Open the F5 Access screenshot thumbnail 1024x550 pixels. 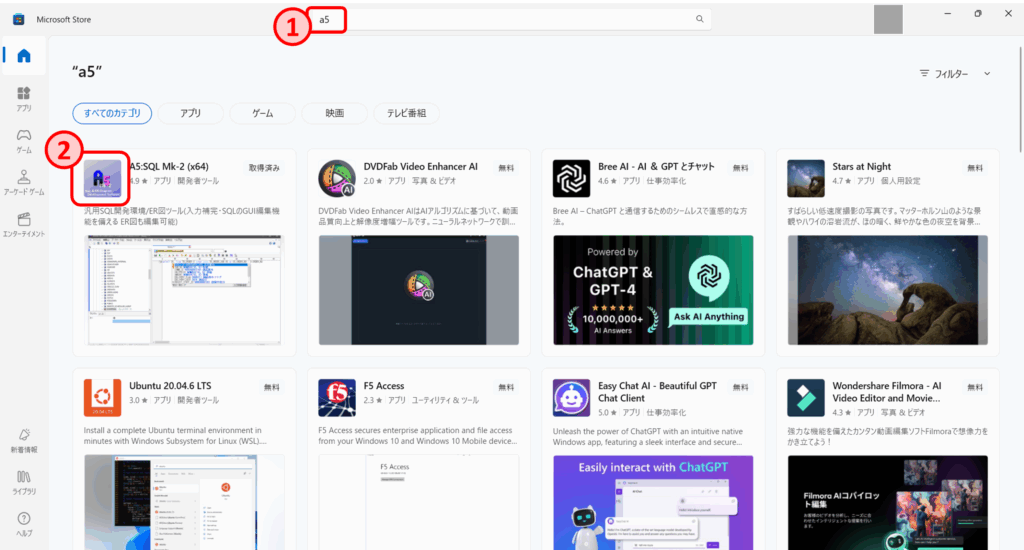(x=419, y=502)
